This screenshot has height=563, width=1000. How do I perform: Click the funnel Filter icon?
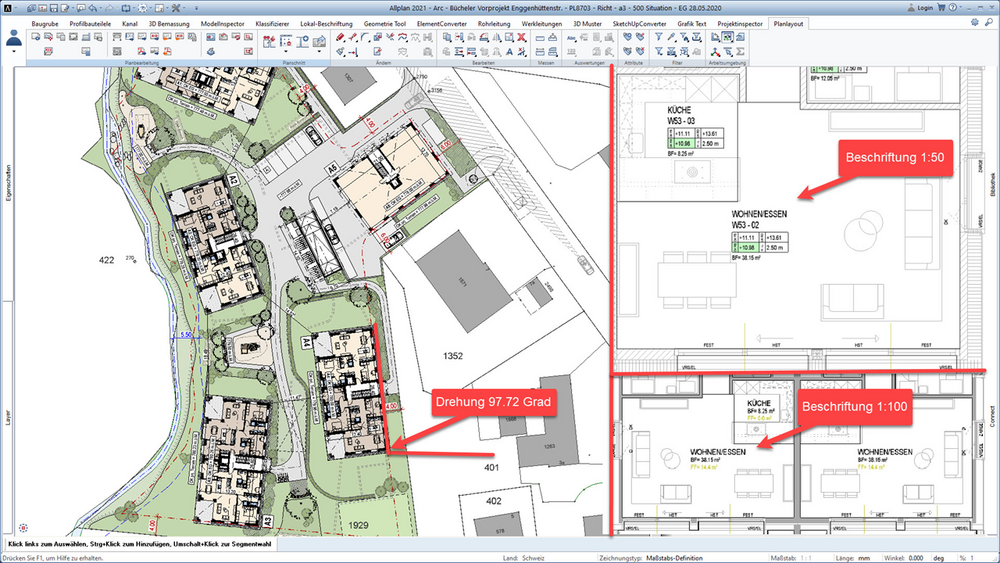click(x=658, y=37)
